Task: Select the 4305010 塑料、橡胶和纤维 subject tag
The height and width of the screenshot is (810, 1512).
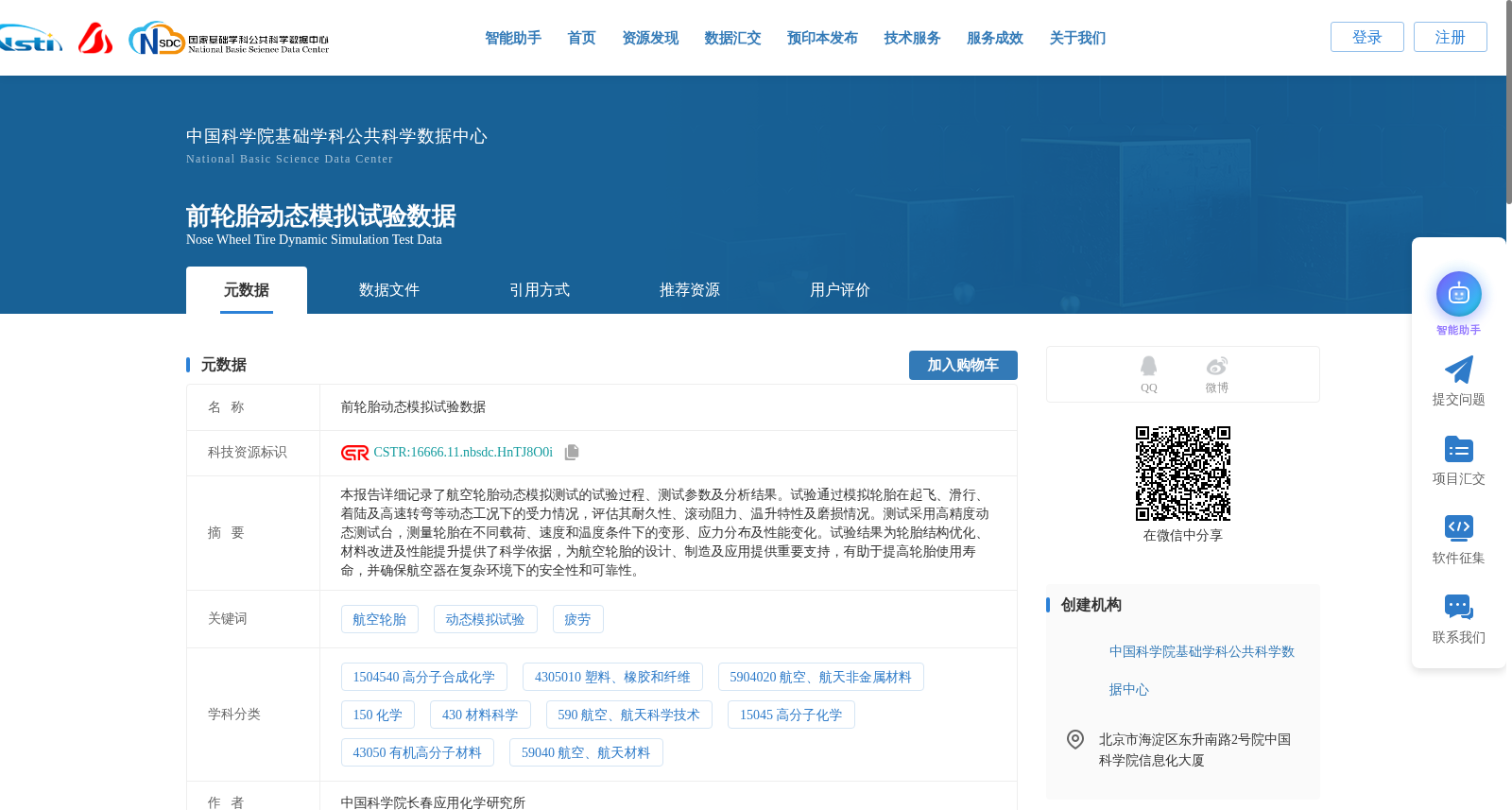Action: coord(612,677)
